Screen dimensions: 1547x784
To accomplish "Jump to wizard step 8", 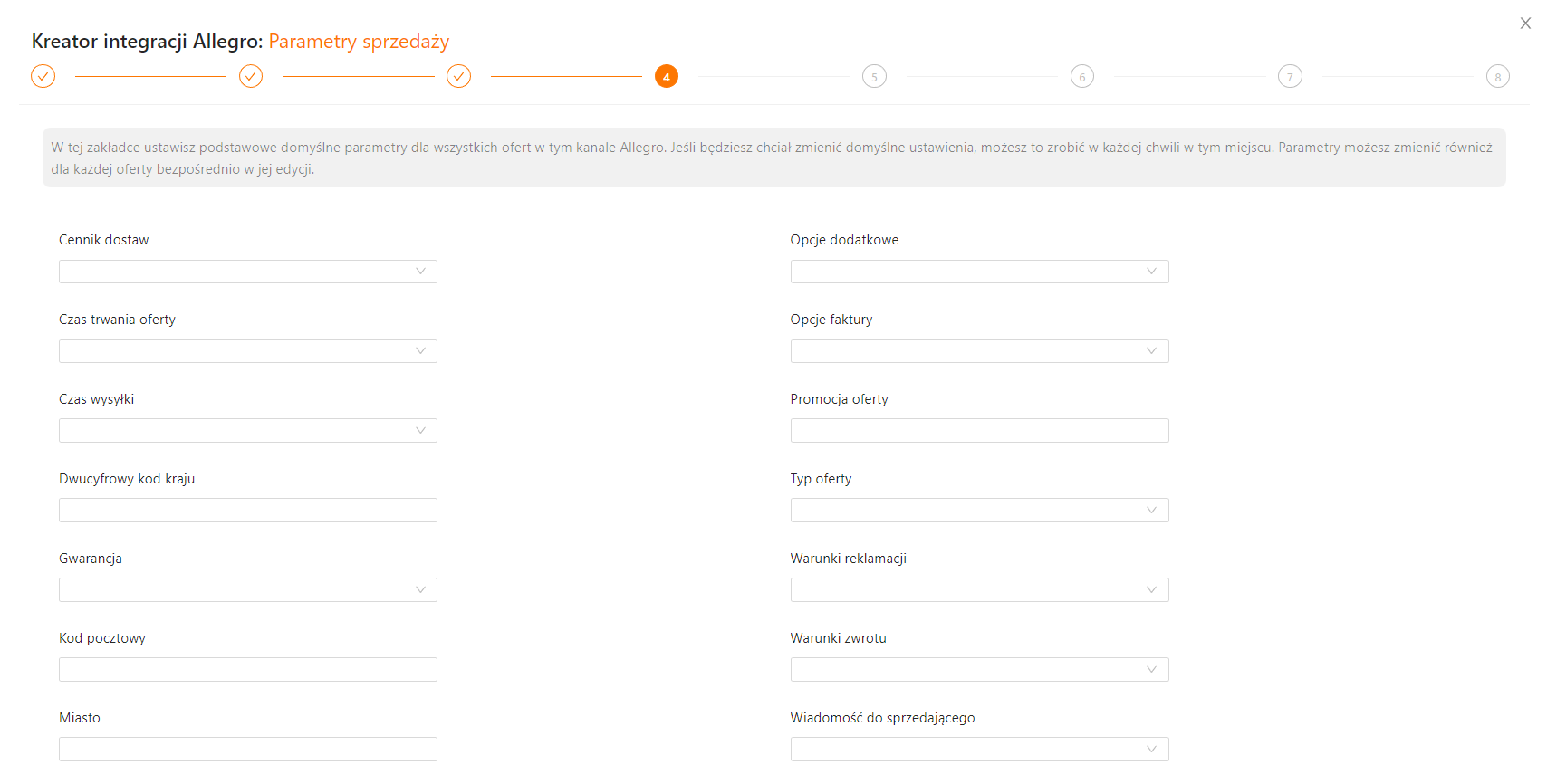I will (1498, 77).
